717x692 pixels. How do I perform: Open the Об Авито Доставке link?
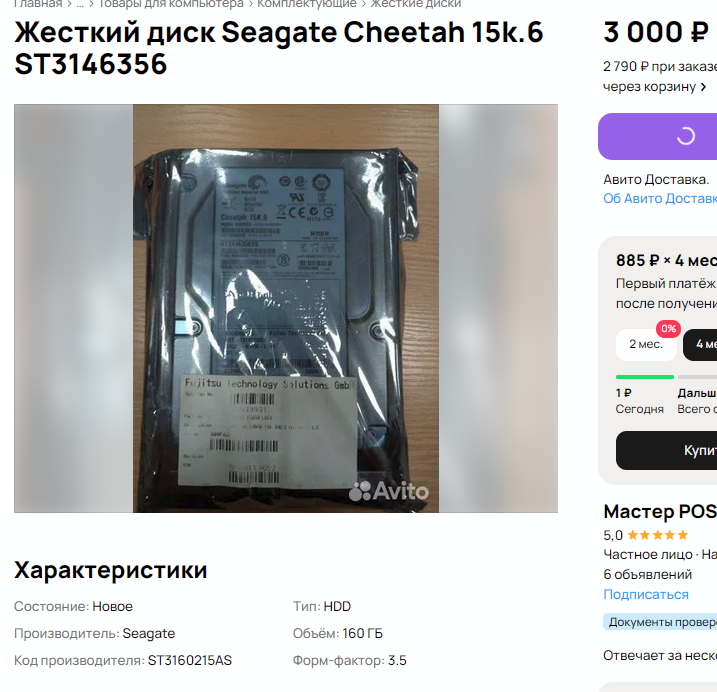[x=660, y=198]
